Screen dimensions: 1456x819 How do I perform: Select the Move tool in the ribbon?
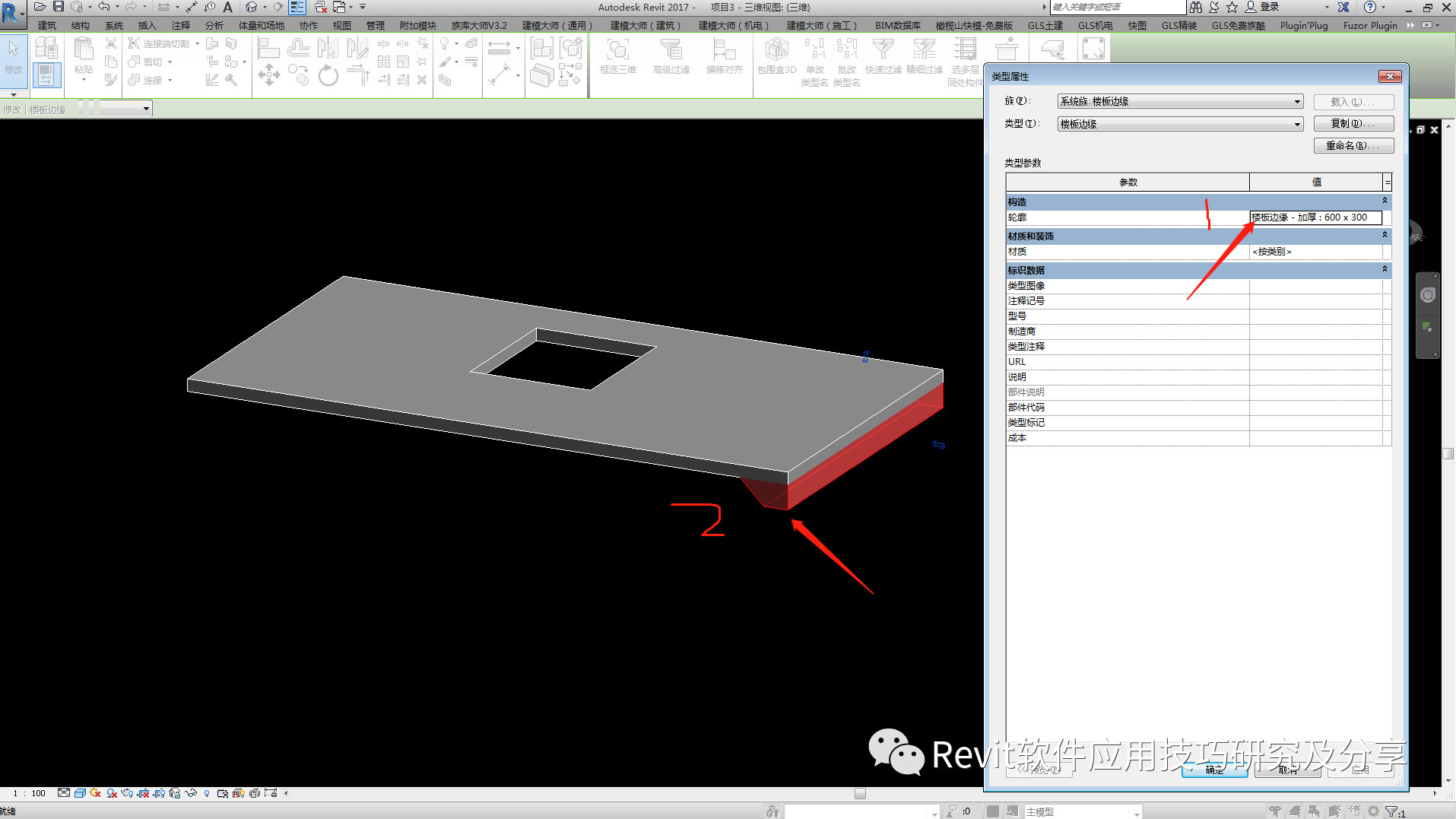(268, 75)
